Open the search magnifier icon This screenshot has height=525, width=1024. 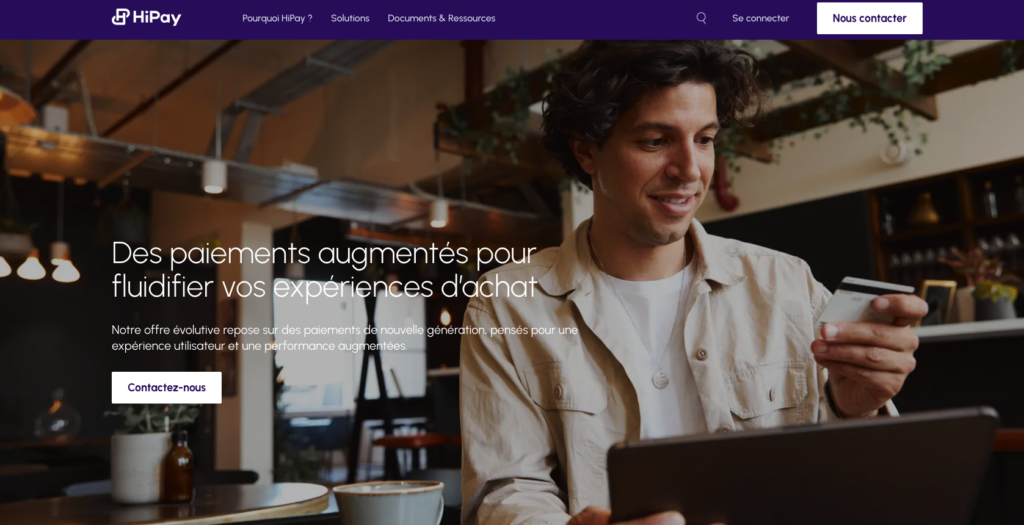point(701,18)
